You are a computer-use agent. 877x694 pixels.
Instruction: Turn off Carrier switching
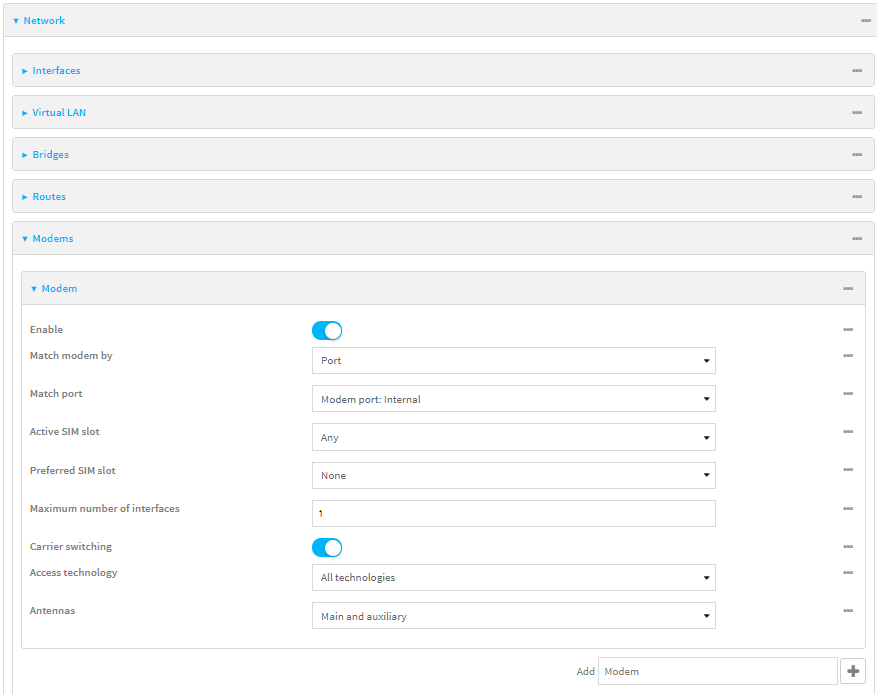325,547
